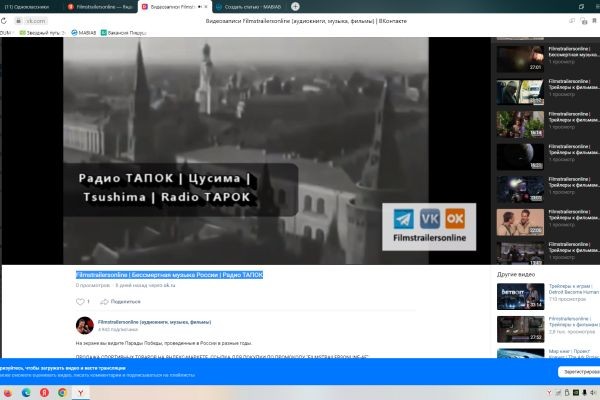The height and width of the screenshot is (400, 600).
Task: Open the leftmost red taskbar app icon
Action: (8, 393)
